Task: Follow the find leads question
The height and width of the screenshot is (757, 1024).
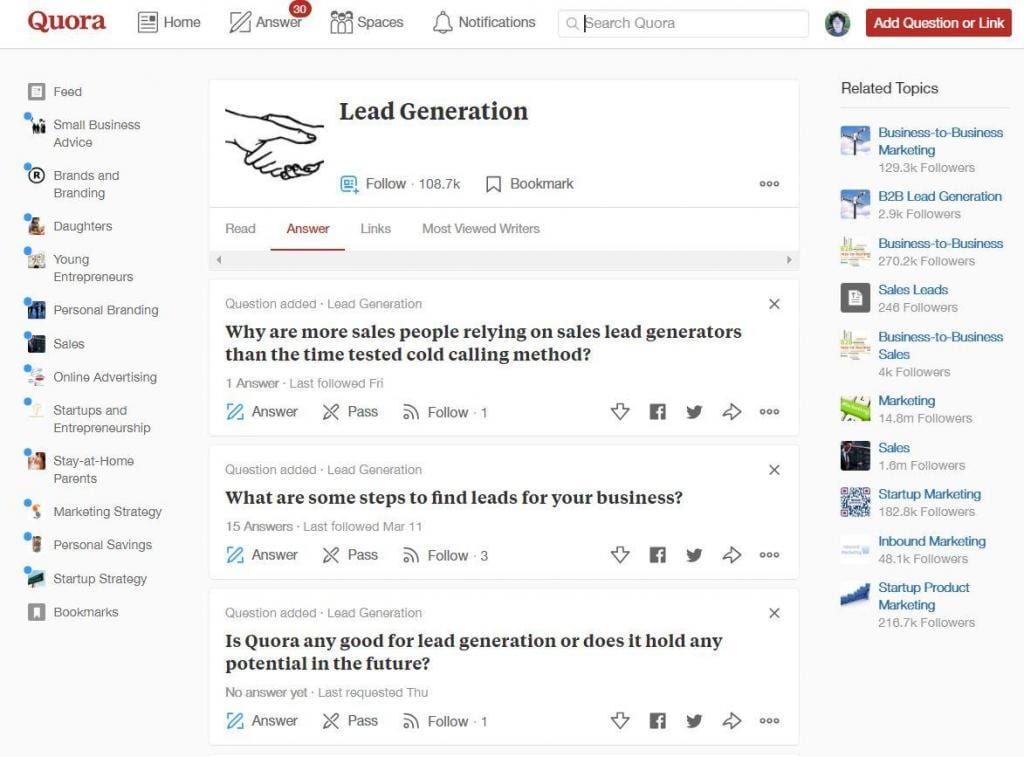Action: tap(445, 555)
